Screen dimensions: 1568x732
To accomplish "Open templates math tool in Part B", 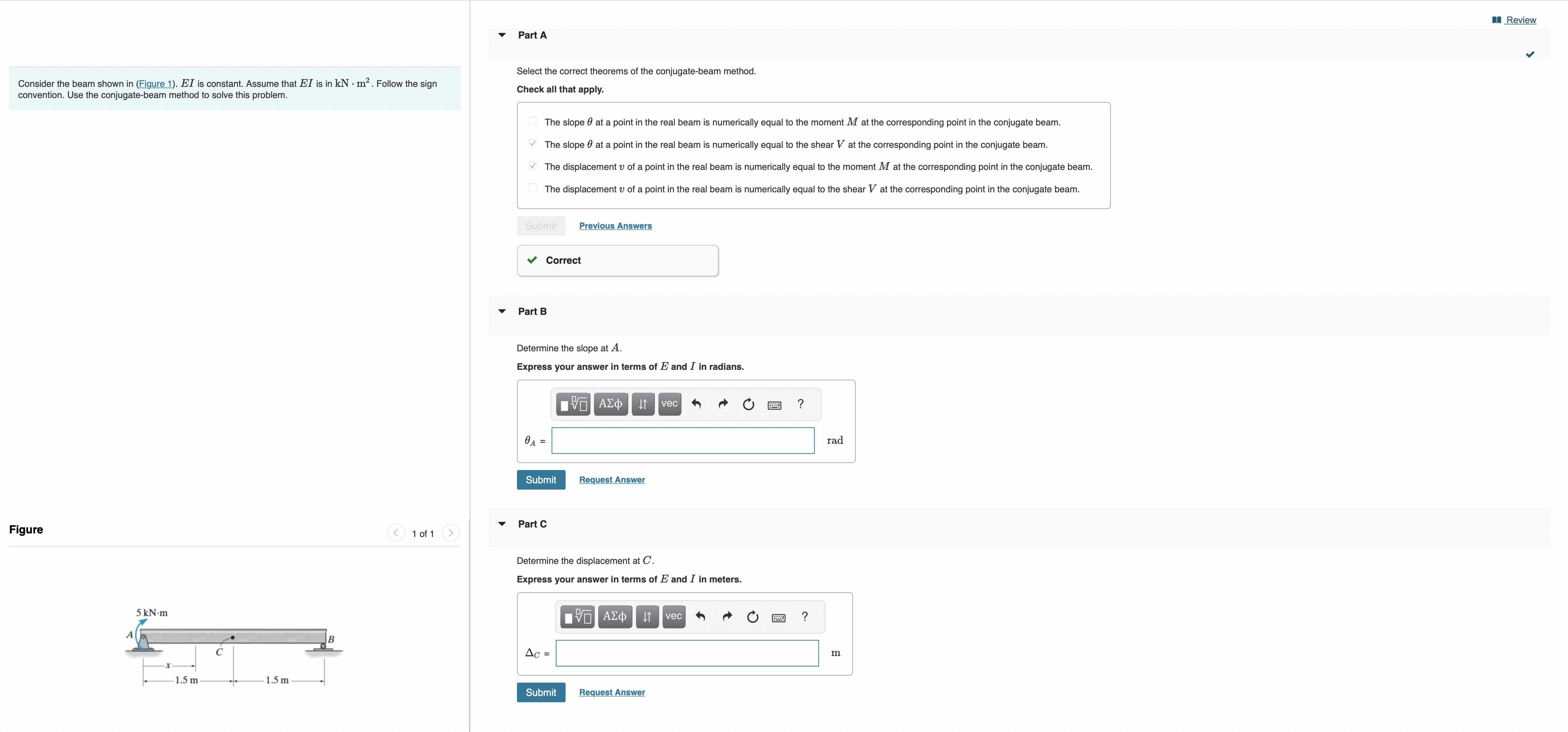I will coord(573,404).
